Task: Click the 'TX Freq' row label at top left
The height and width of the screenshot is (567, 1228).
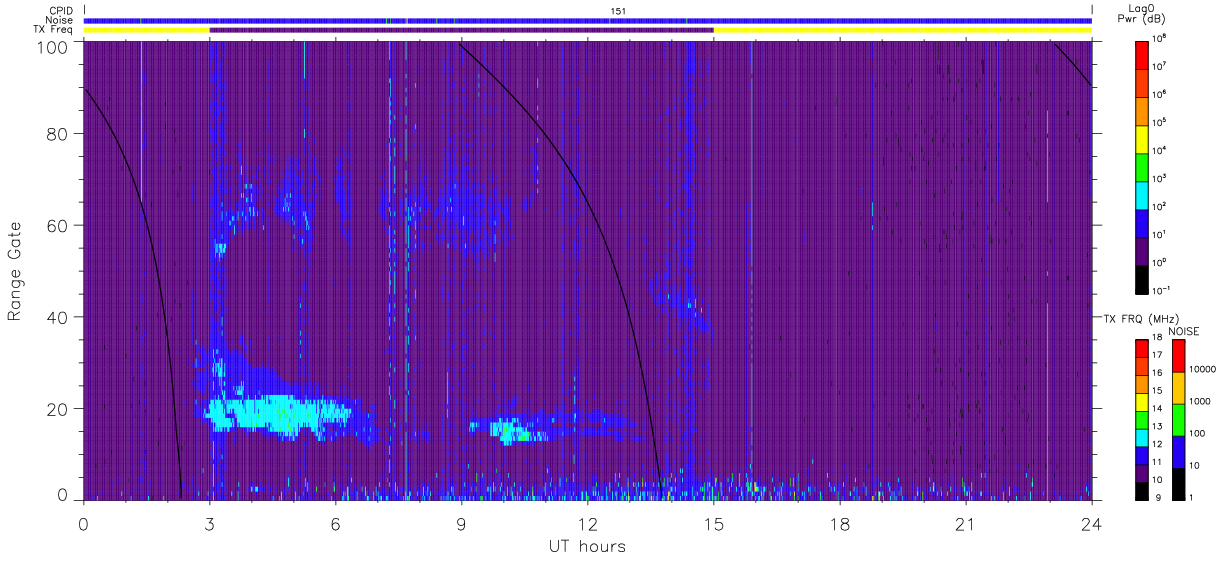Action: tap(54, 30)
